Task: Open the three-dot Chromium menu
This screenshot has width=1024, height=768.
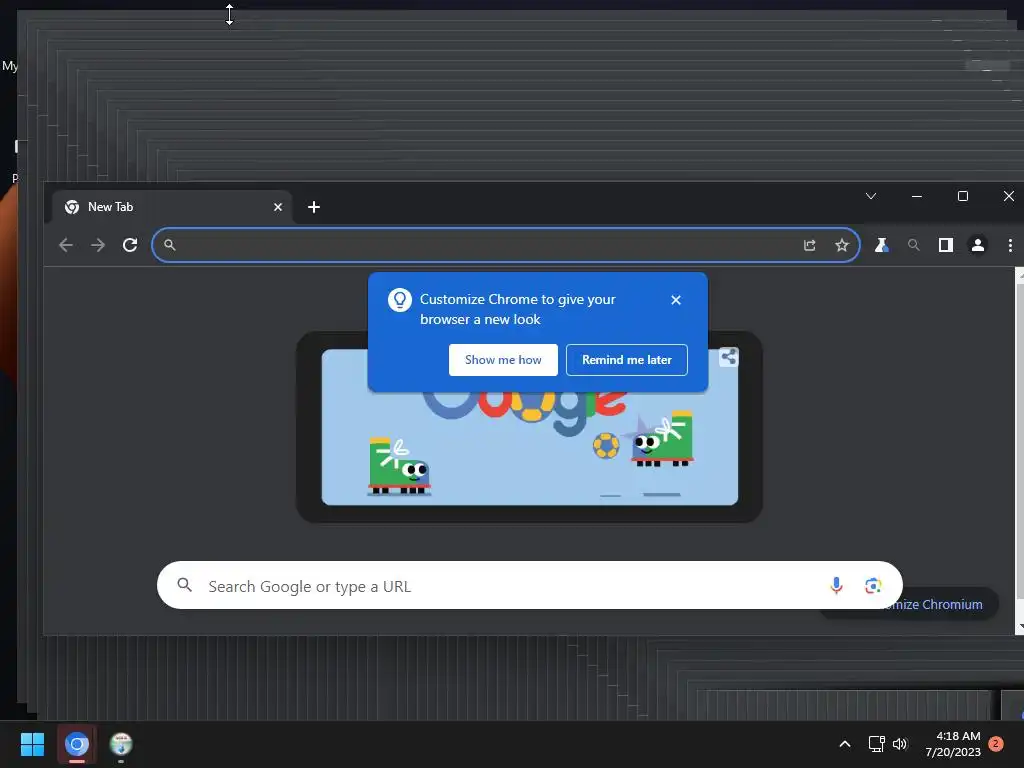Action: point(1010,245)
